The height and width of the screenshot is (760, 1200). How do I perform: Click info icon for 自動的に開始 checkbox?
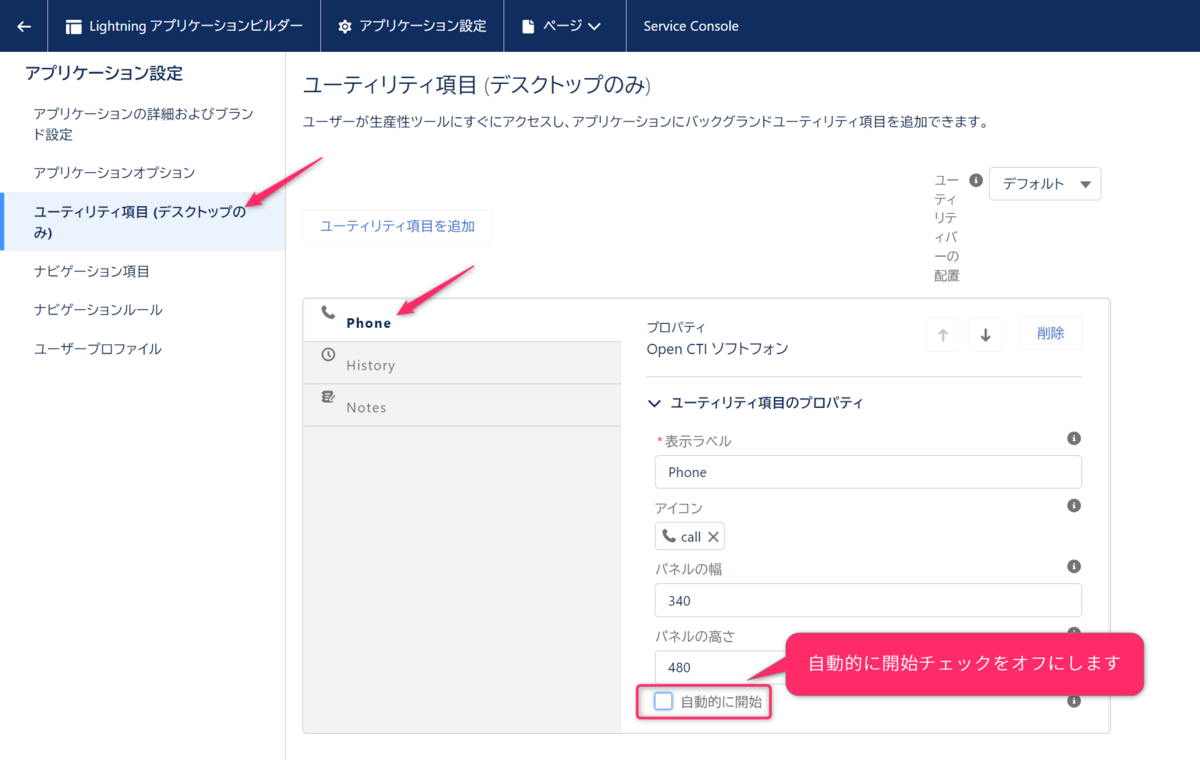(1074, 701)
